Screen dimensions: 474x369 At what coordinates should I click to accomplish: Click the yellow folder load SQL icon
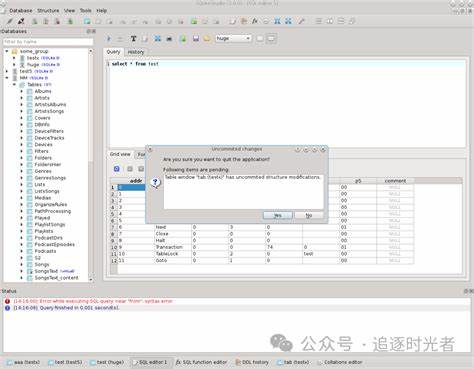tap(207, 39)
